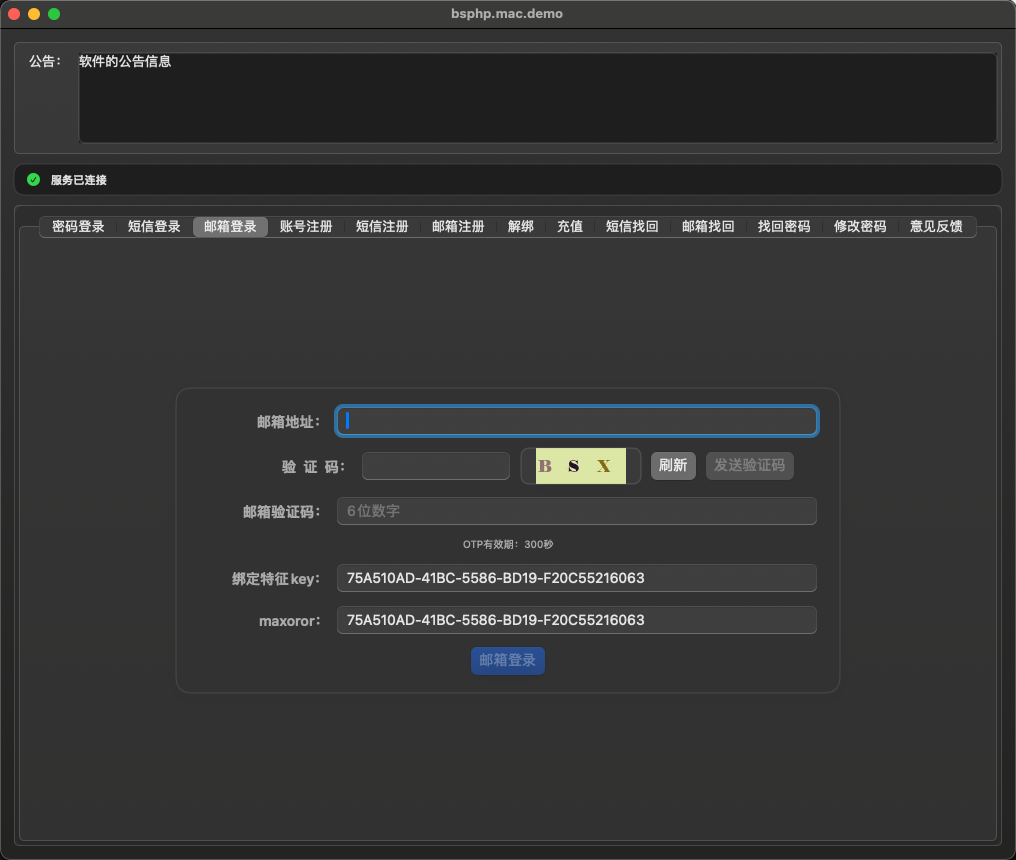The height and width of the screenshot is (860, 1016).
Task: Switch to the 短信找回 tab
Action: point(632,227)
